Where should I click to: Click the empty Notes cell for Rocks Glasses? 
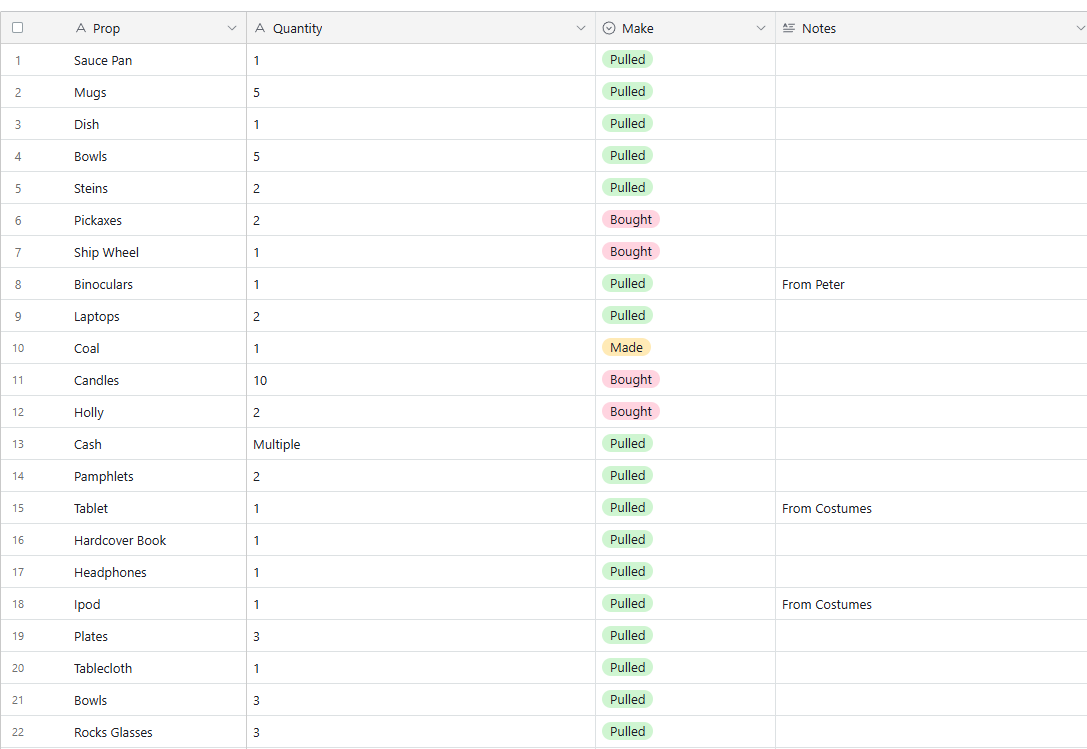click(x=930, y=732)
